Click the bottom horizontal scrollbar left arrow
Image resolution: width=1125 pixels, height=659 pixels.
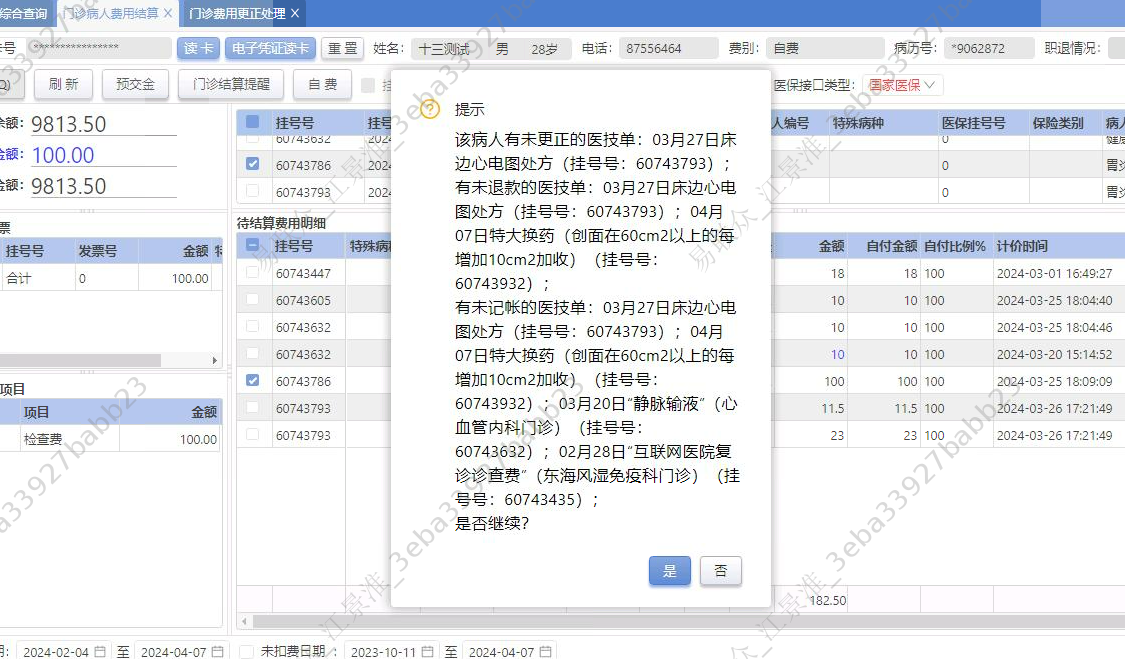click(x=245, y=622)
